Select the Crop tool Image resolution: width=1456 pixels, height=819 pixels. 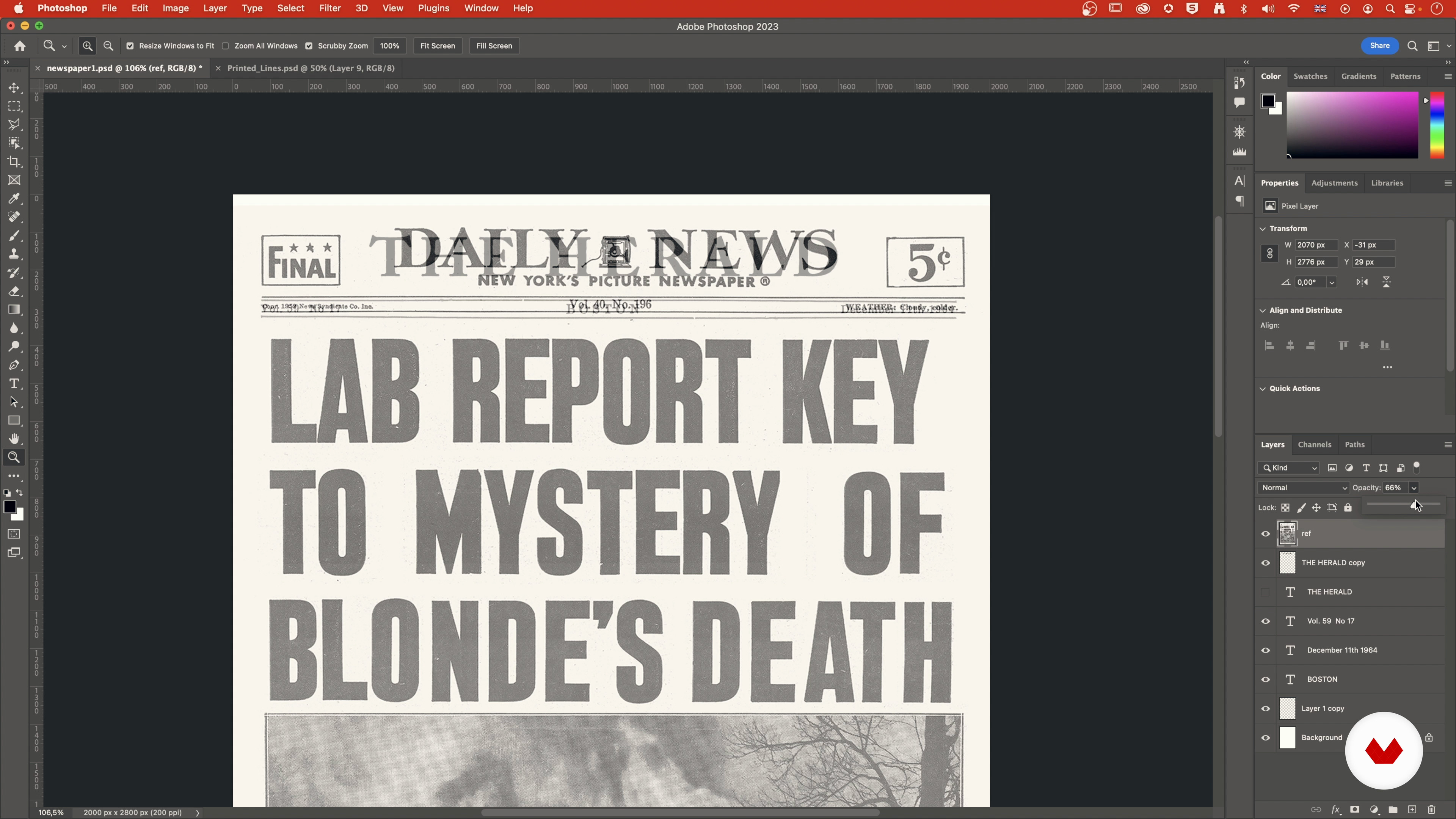14,162
